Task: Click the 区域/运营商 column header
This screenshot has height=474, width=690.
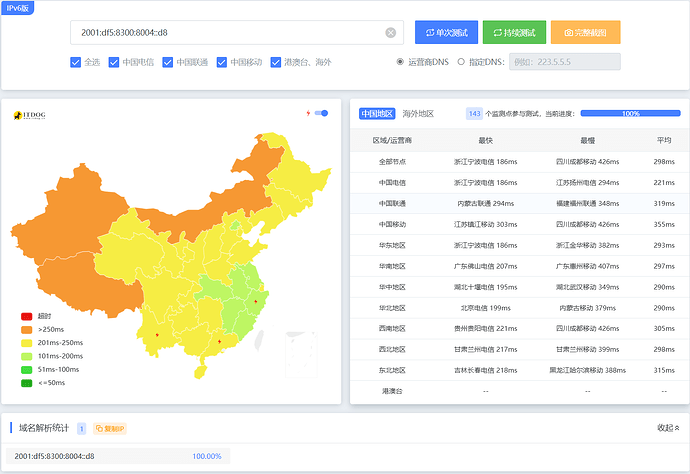Action: pos(392,140)
